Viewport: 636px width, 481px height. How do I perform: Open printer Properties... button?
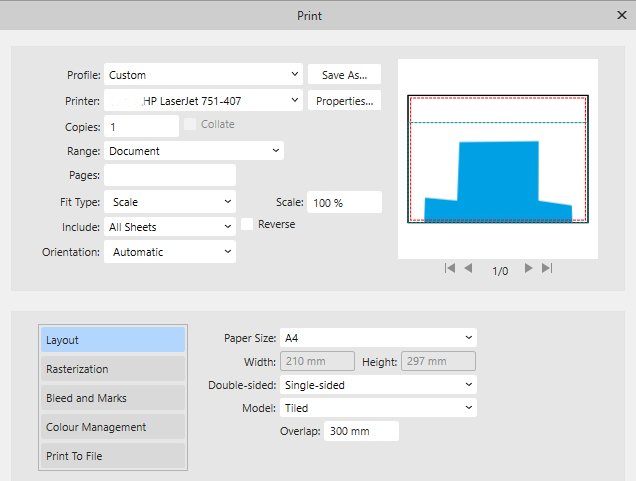344,100
